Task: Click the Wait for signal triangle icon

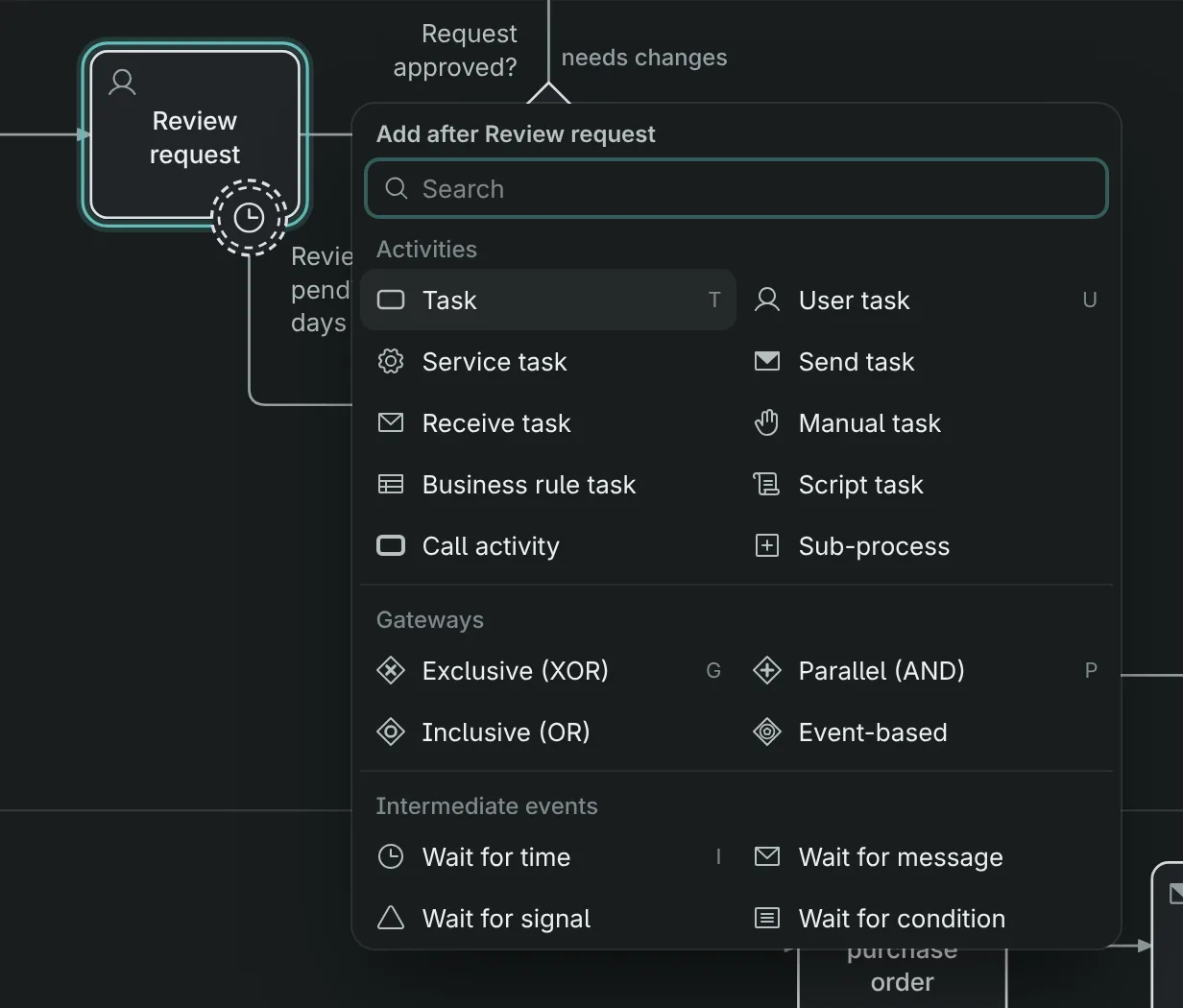Action: [x=391, y=918]
